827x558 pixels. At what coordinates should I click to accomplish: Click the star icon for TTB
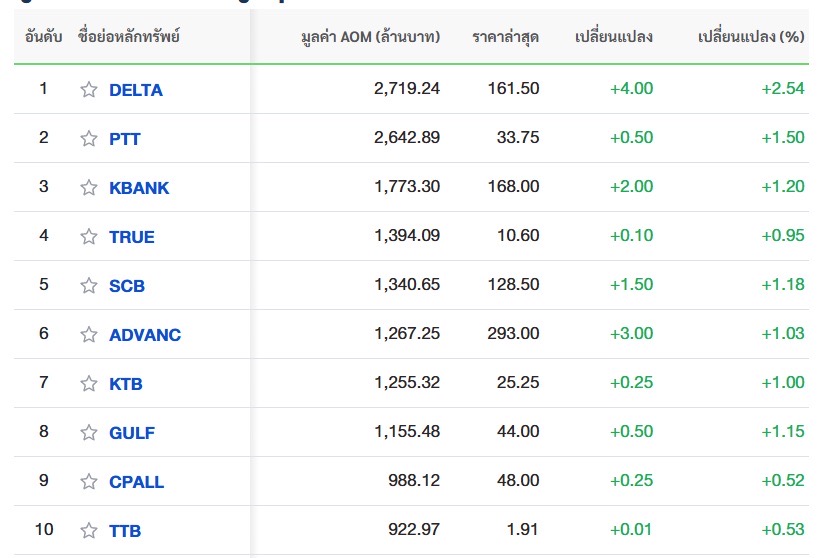tap(89, 530)
